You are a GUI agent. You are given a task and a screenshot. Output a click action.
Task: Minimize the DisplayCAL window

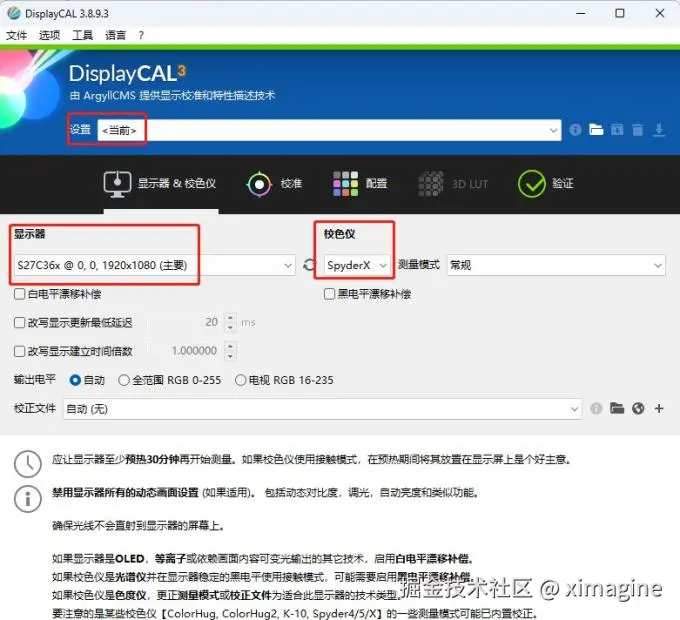[581, 13]
